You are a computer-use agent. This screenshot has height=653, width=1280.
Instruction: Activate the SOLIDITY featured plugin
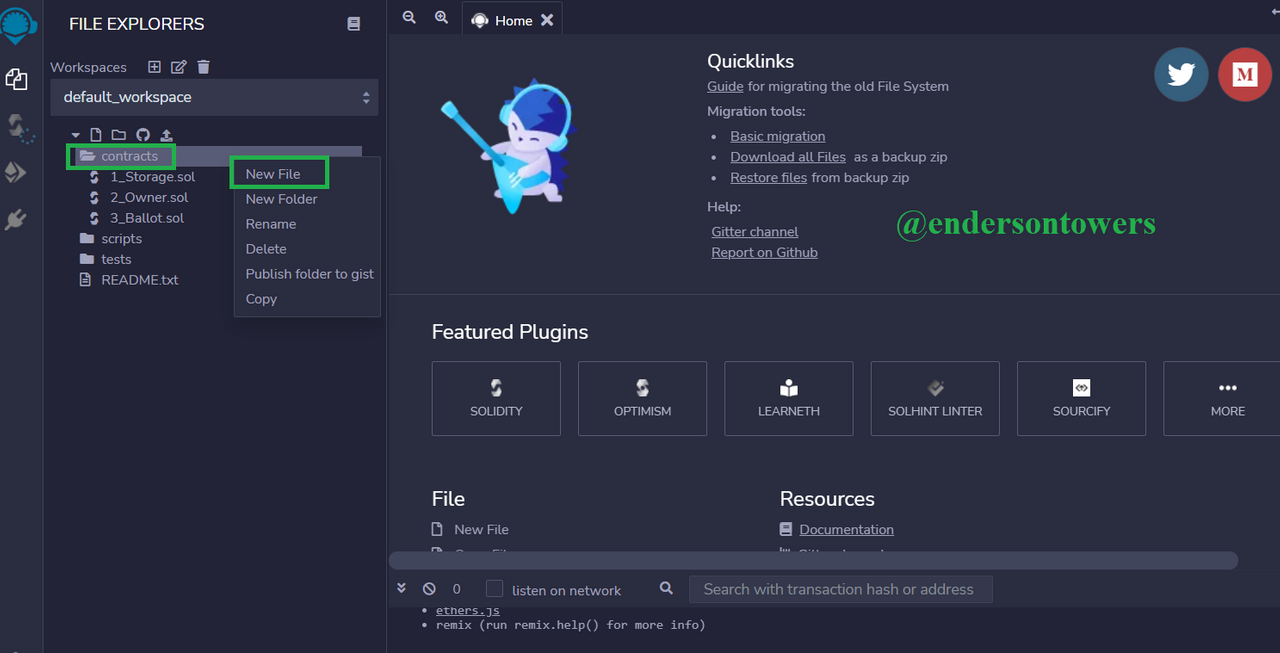pos(496,398)
